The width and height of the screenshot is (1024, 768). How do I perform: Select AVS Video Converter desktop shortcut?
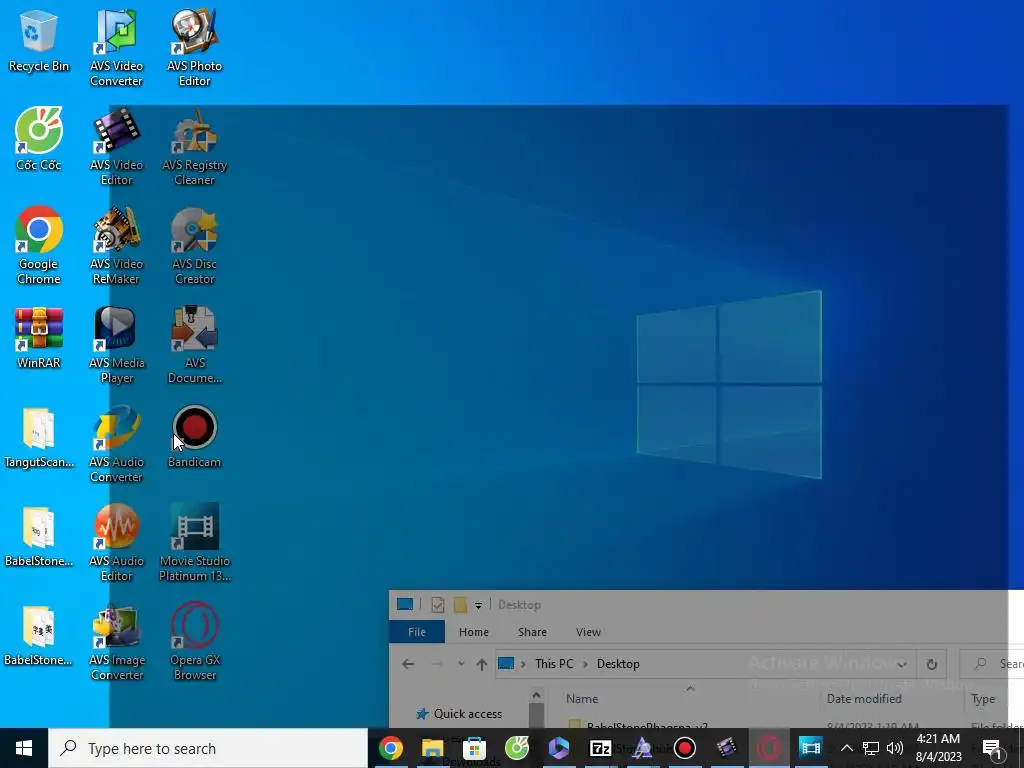(116, 48)
